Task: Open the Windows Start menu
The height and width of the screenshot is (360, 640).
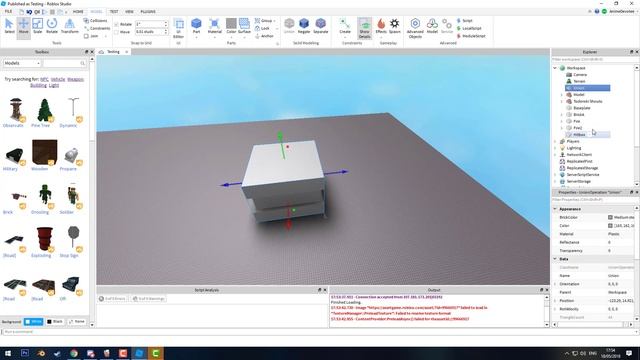Action: [x=8, y=353]
